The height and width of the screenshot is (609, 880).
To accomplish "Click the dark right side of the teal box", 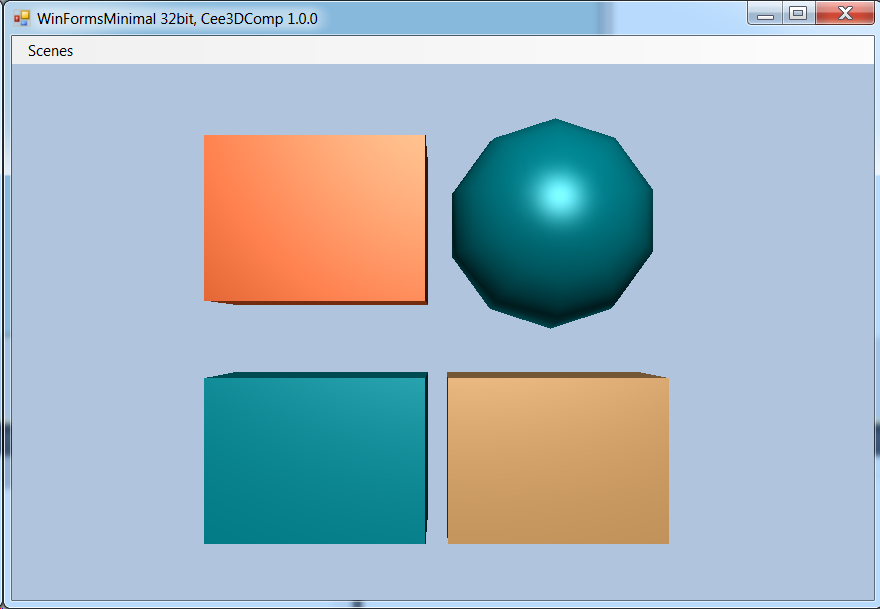I will 427,450.
